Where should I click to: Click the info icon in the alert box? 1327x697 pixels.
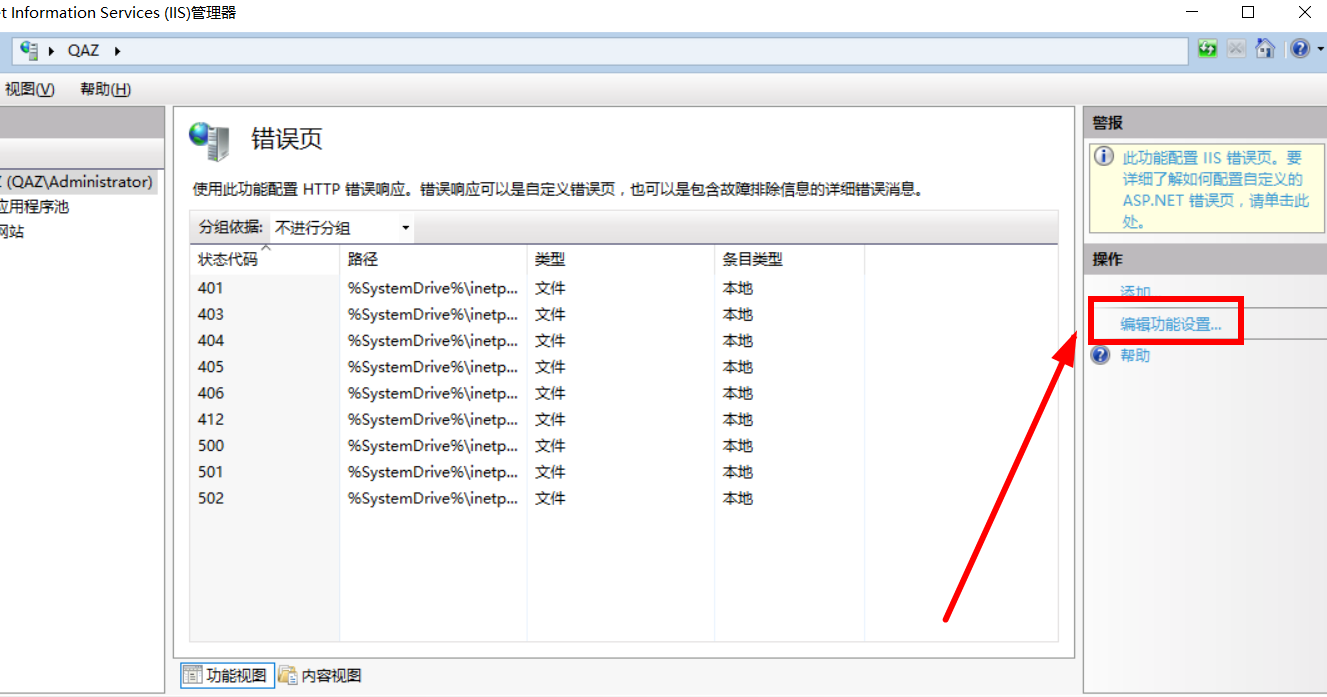point(1104,156)
